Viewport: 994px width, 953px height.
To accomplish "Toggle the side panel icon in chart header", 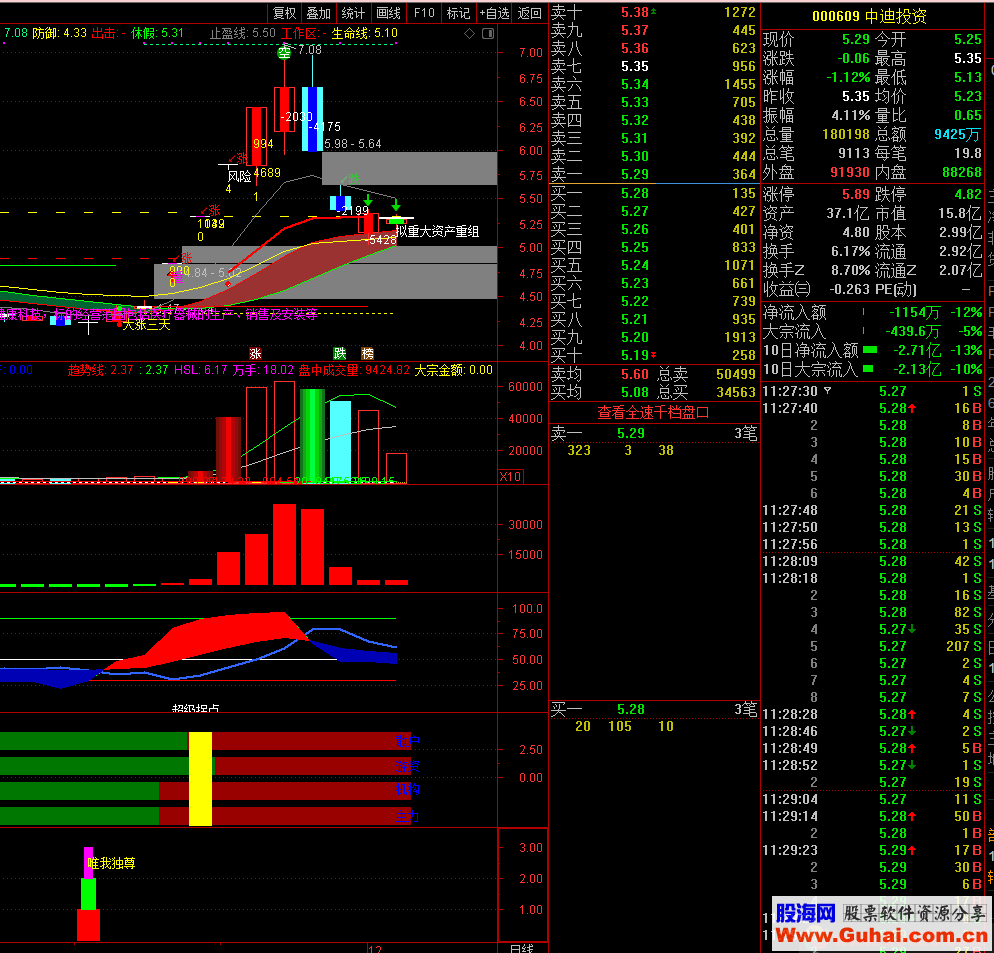I will pyautogui.click(x=488, y=34).
